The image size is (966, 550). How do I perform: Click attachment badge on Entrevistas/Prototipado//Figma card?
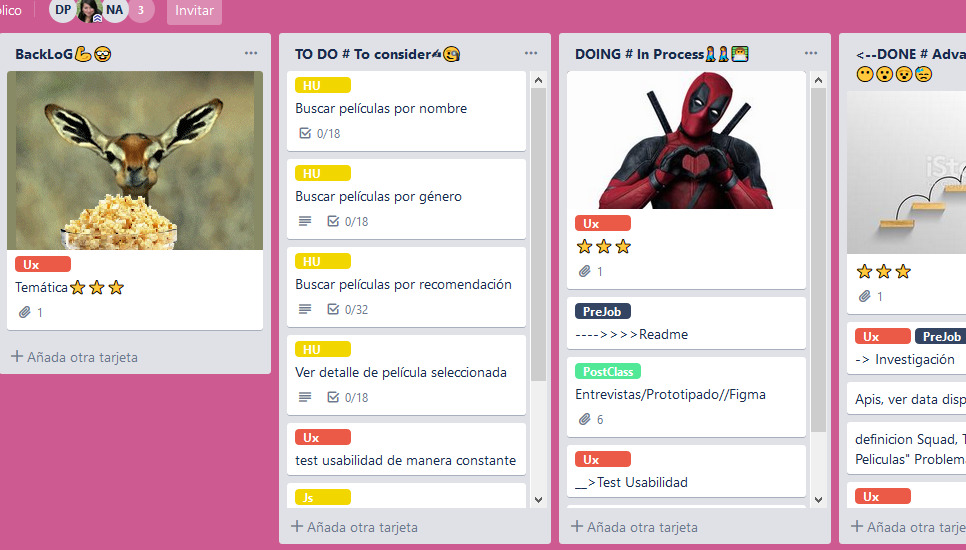(x=591, y=419)
